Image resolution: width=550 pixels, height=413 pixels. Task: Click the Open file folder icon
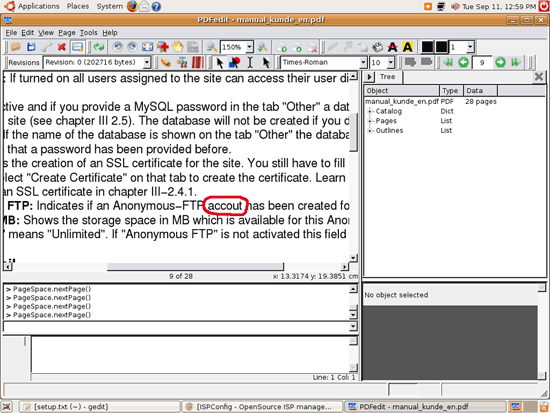point(15,47)
